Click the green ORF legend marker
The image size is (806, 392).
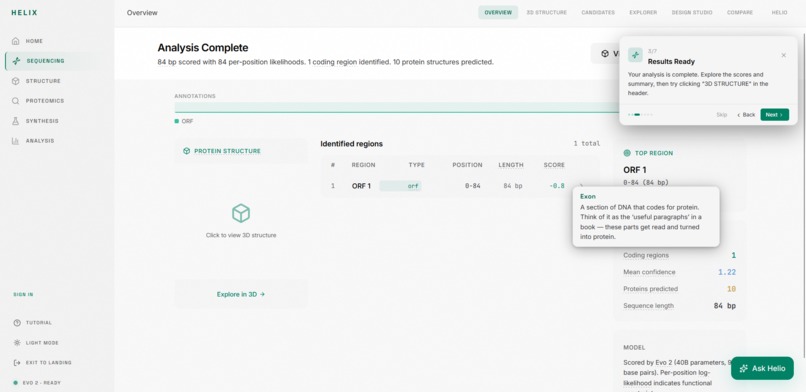(177, 121)
